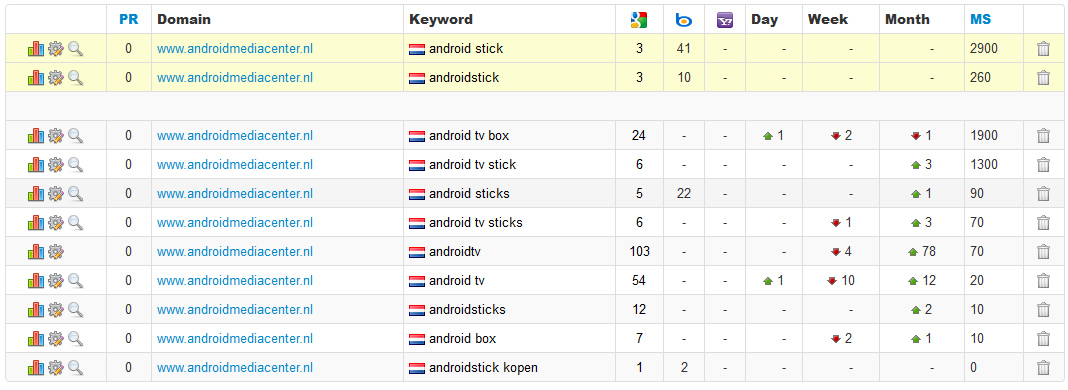Viewport: 1068px width, 390px height.
Task: Sort by PR column header
Action: (x=129, y=20)
